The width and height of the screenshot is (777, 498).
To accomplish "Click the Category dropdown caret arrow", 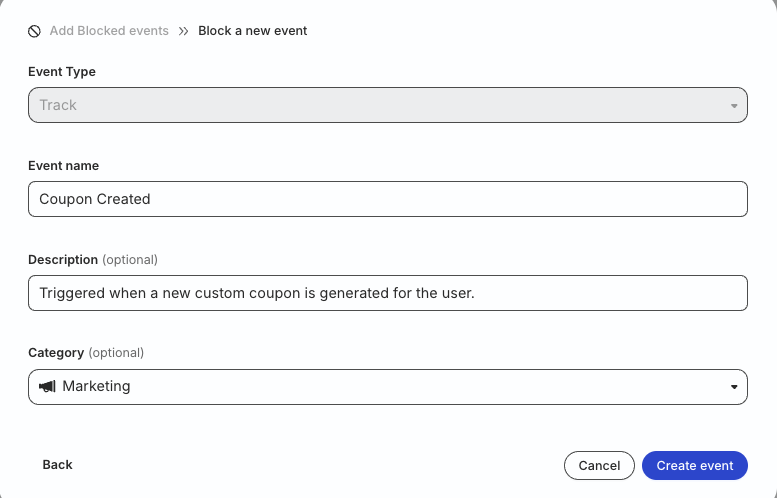I will tap(734, 387).
